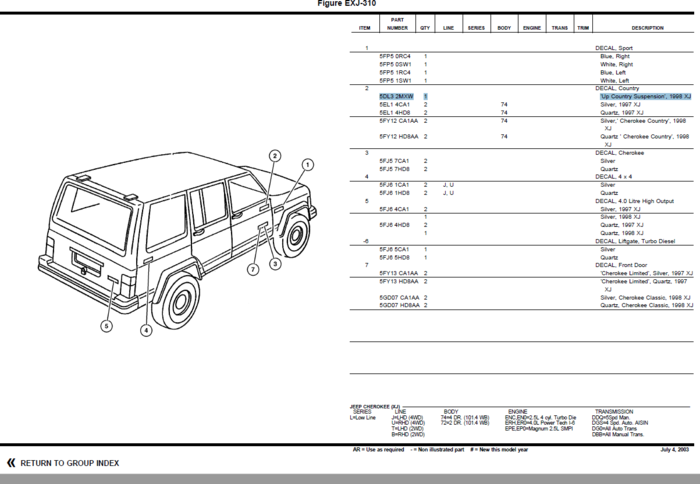The width and height of the screenshot is (700, 484).
Task: Select part number 5FJ6 4CA1
Action: (x=394, y=209)
